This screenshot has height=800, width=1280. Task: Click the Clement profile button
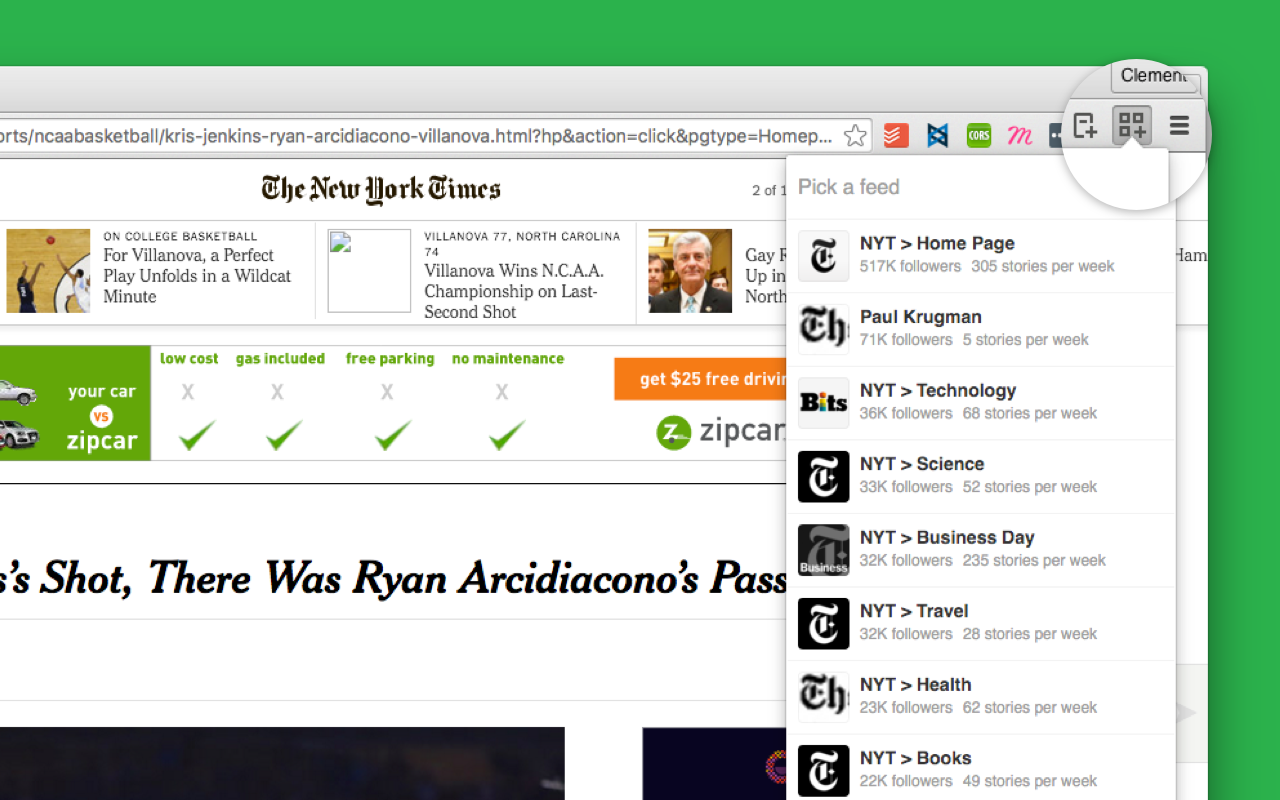click(x=1154, y=76)
